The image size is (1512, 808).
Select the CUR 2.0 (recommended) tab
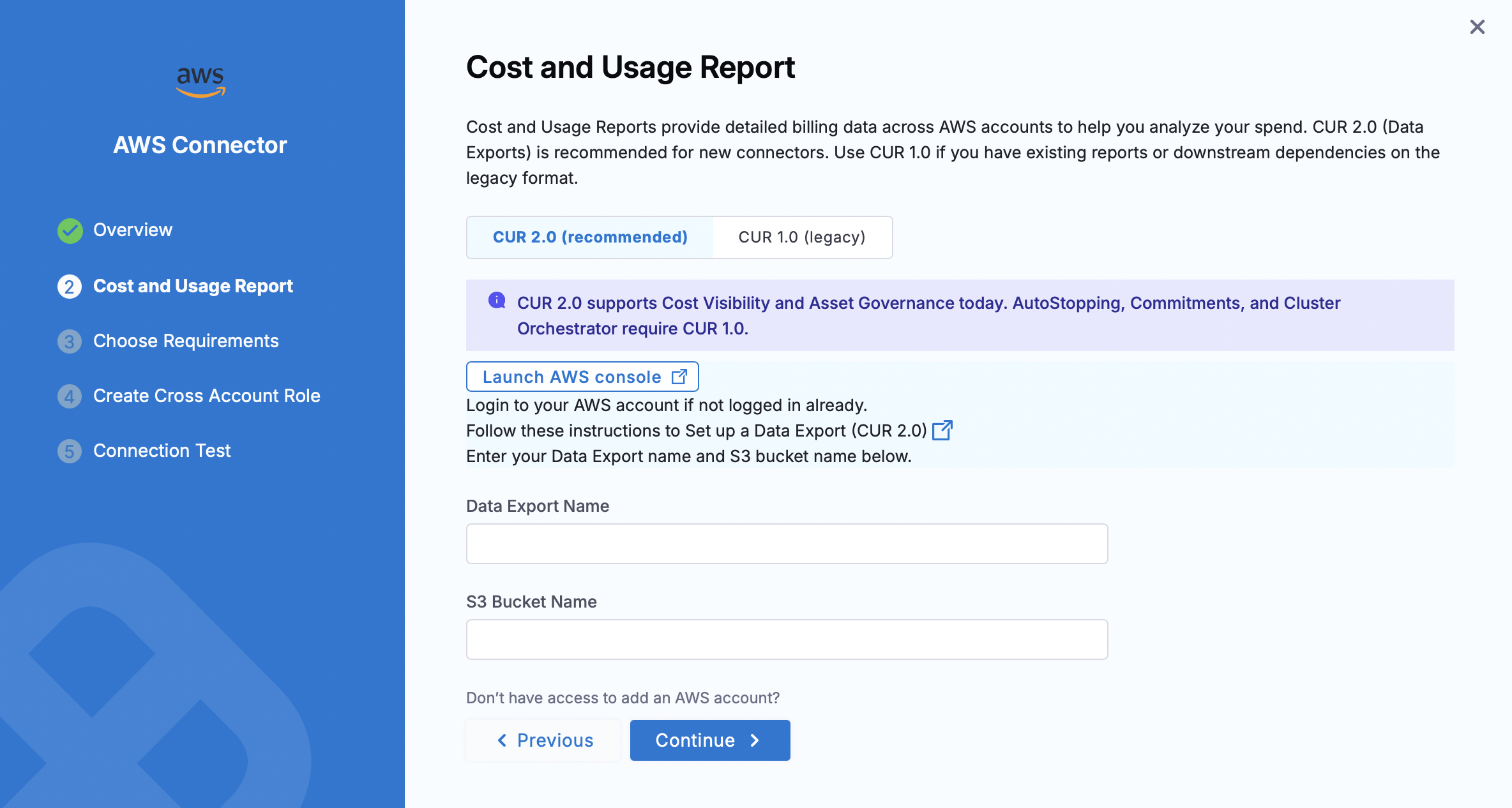(x=590, y=237)
